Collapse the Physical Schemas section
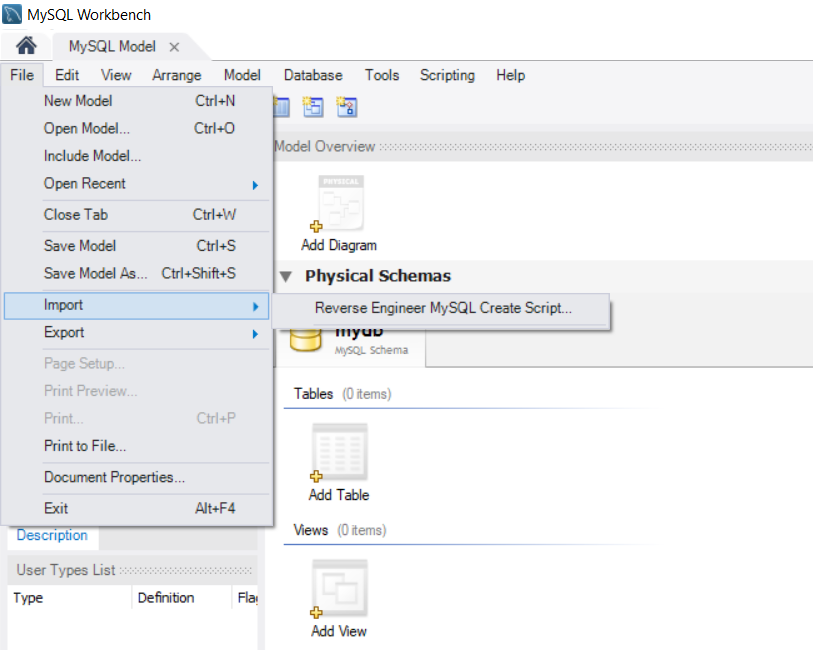813x650 pixels. (286, 276)
